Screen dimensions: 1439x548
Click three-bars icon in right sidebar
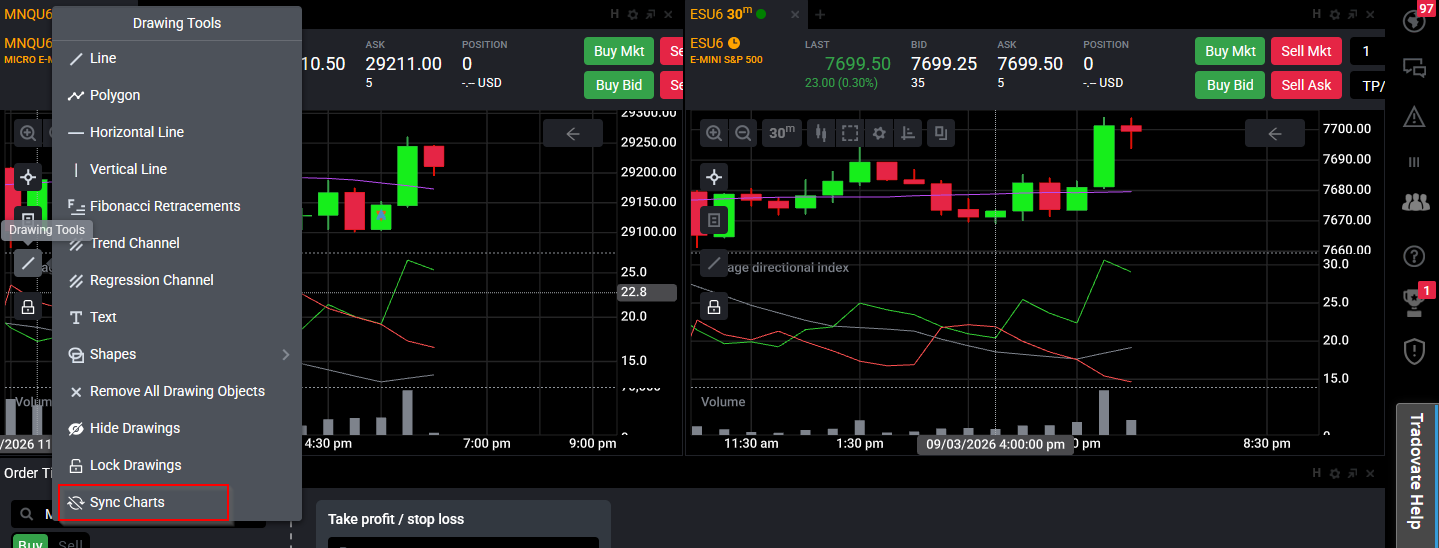[x=1414, y=162]
